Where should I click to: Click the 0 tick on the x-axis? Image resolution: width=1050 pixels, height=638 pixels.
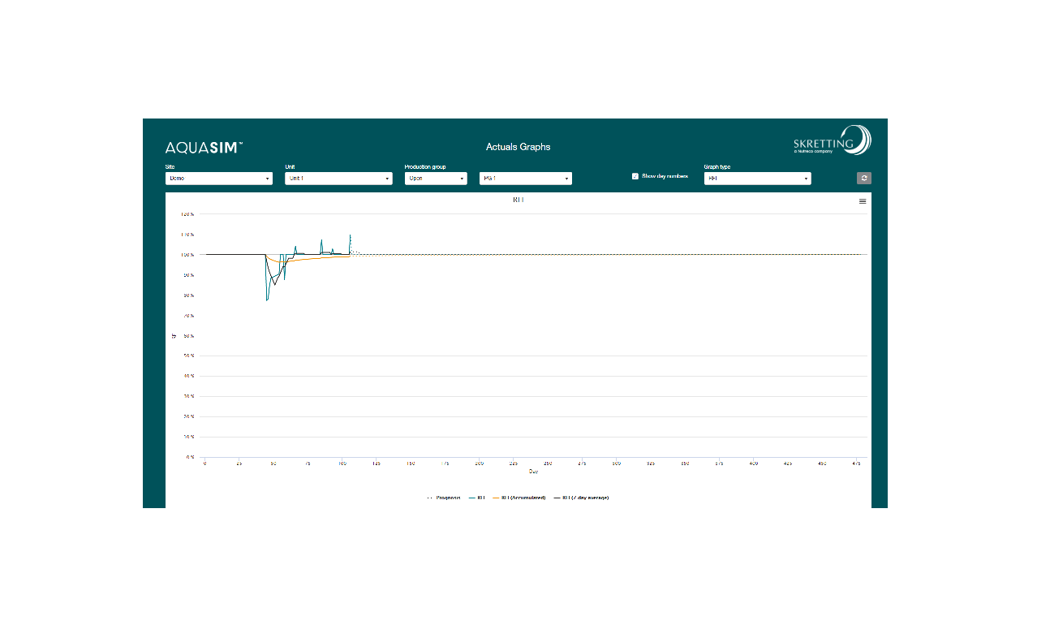(x=205, y=464)
